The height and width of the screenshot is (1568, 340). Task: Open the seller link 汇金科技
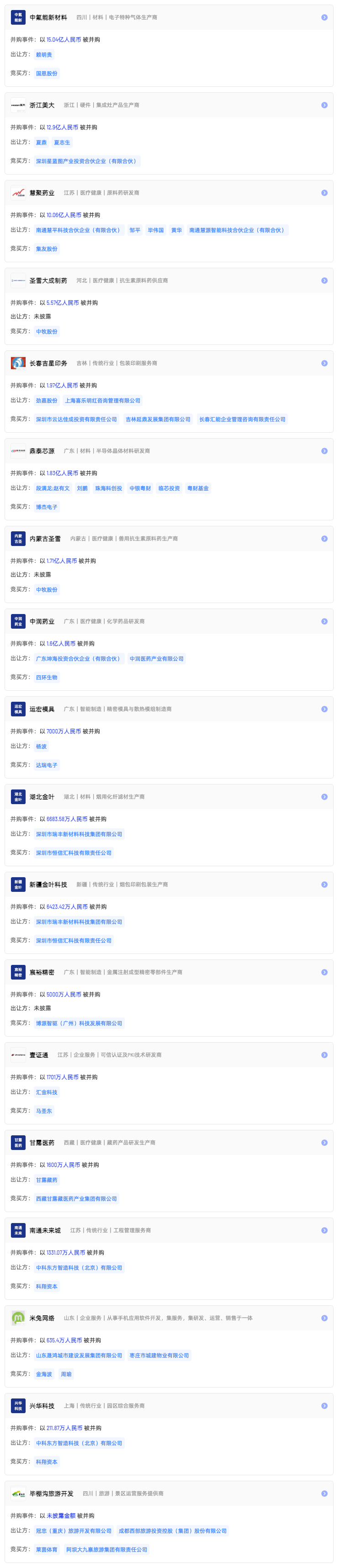pyautogui.click(x=46, y=1092)
